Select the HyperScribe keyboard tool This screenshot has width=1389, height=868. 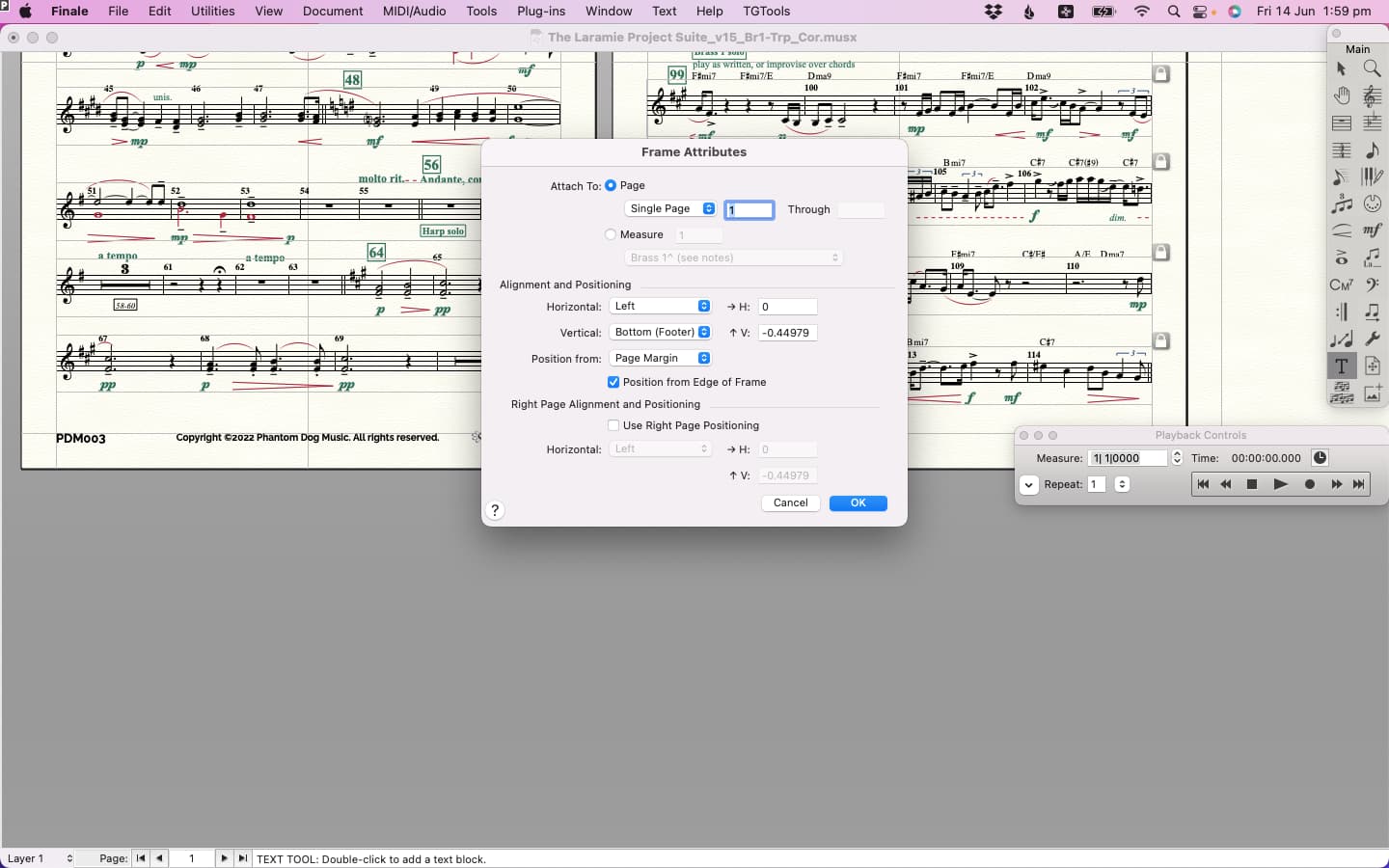[1372, 176]
